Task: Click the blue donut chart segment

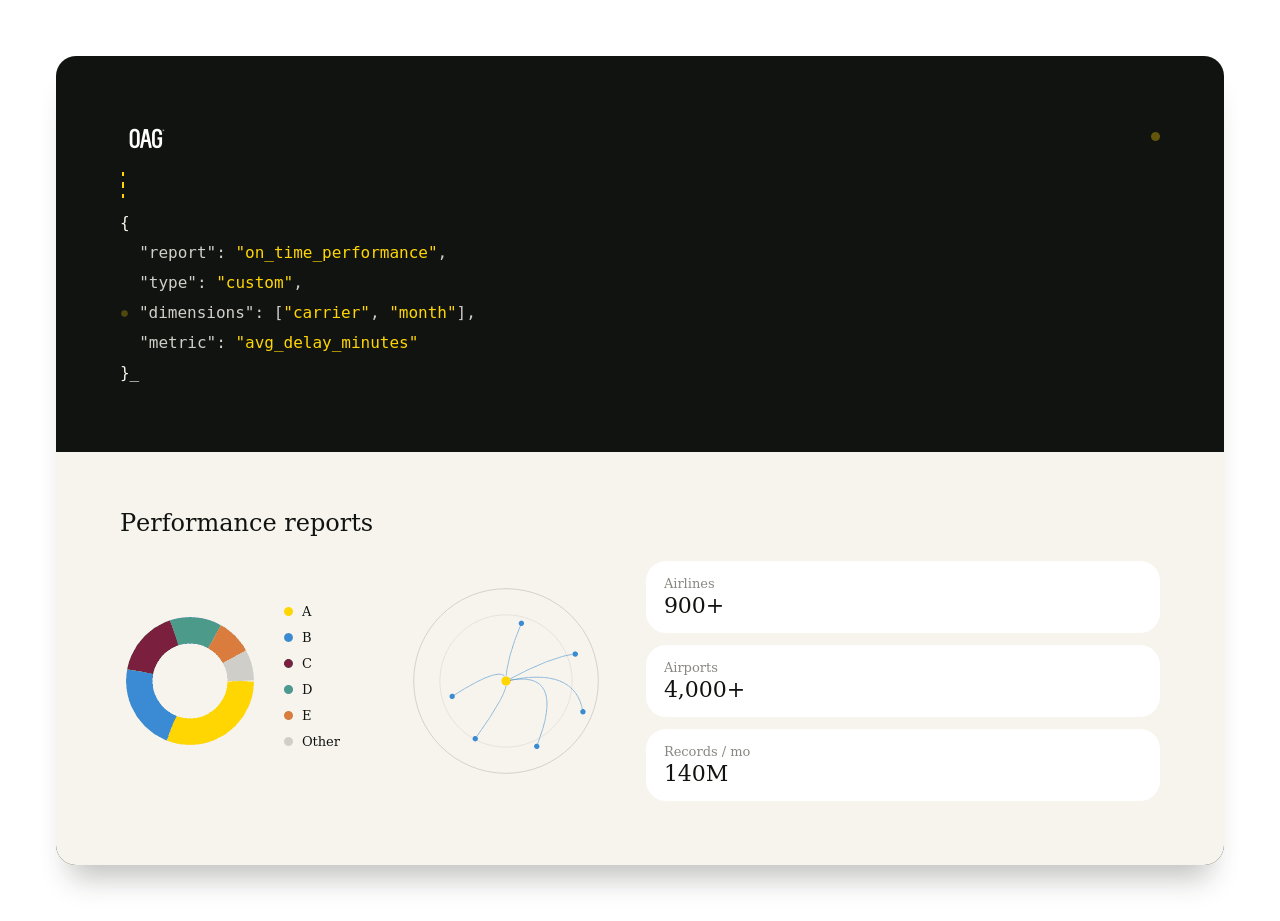Action: pyautogui.click(x=145, y=705)
